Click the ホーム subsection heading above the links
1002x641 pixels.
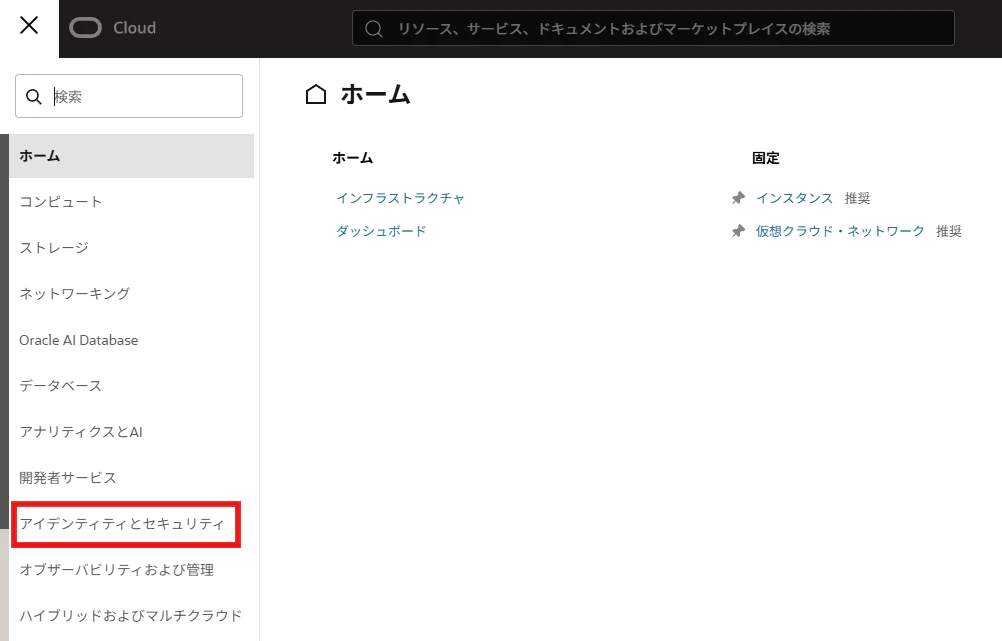[353, 158]
